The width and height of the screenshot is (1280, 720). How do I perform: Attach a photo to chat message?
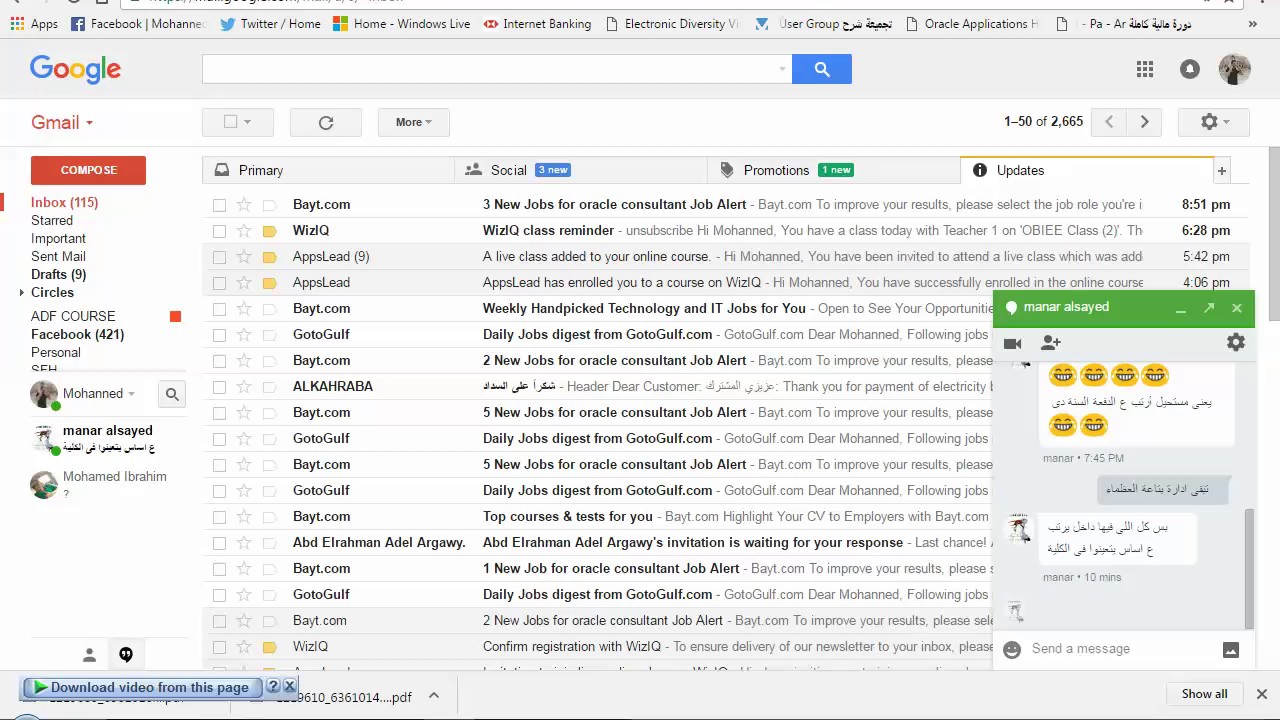pos(1231,650)
